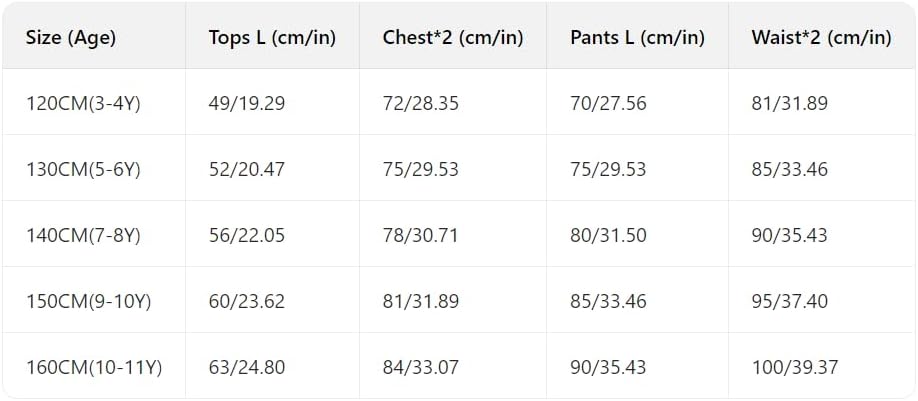
Task: Select the Chest*2 (cm/in) column header
Action: click(x=453, y=38)
